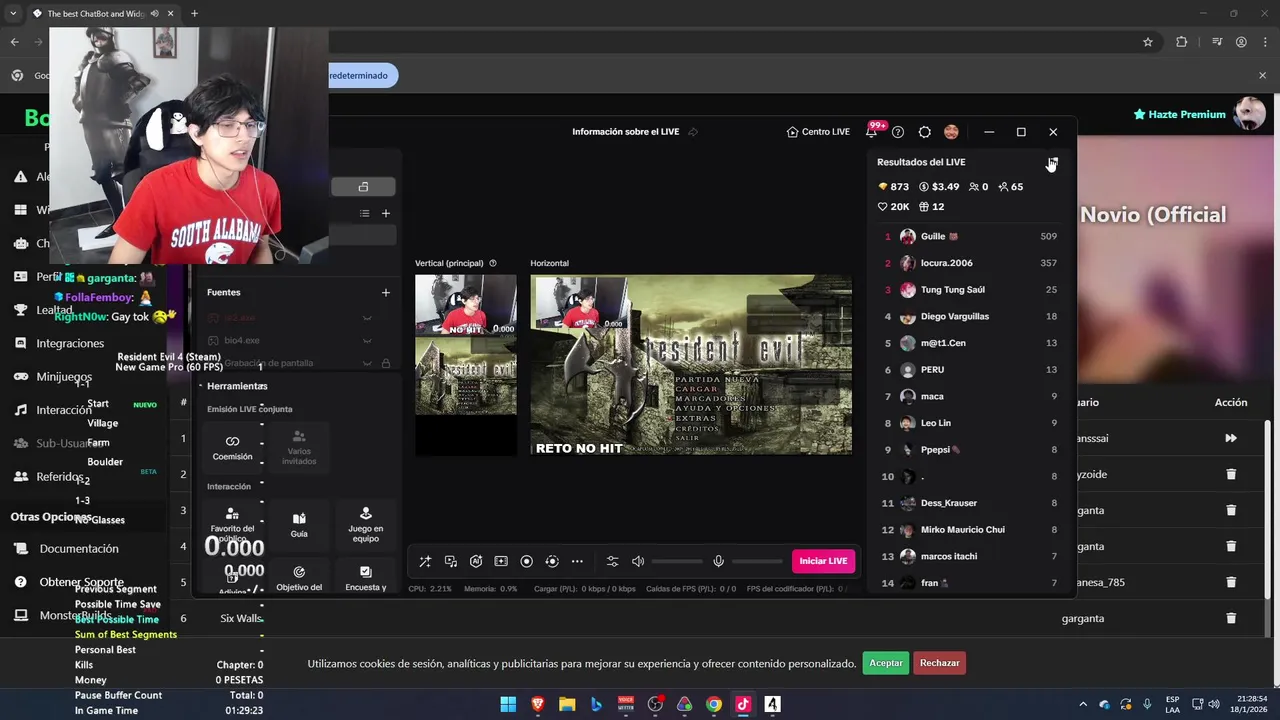The image size is (1280, 720).
Task: Open the audio mixer settings icon
Action: pyautogui.click(x=612, y=561)
